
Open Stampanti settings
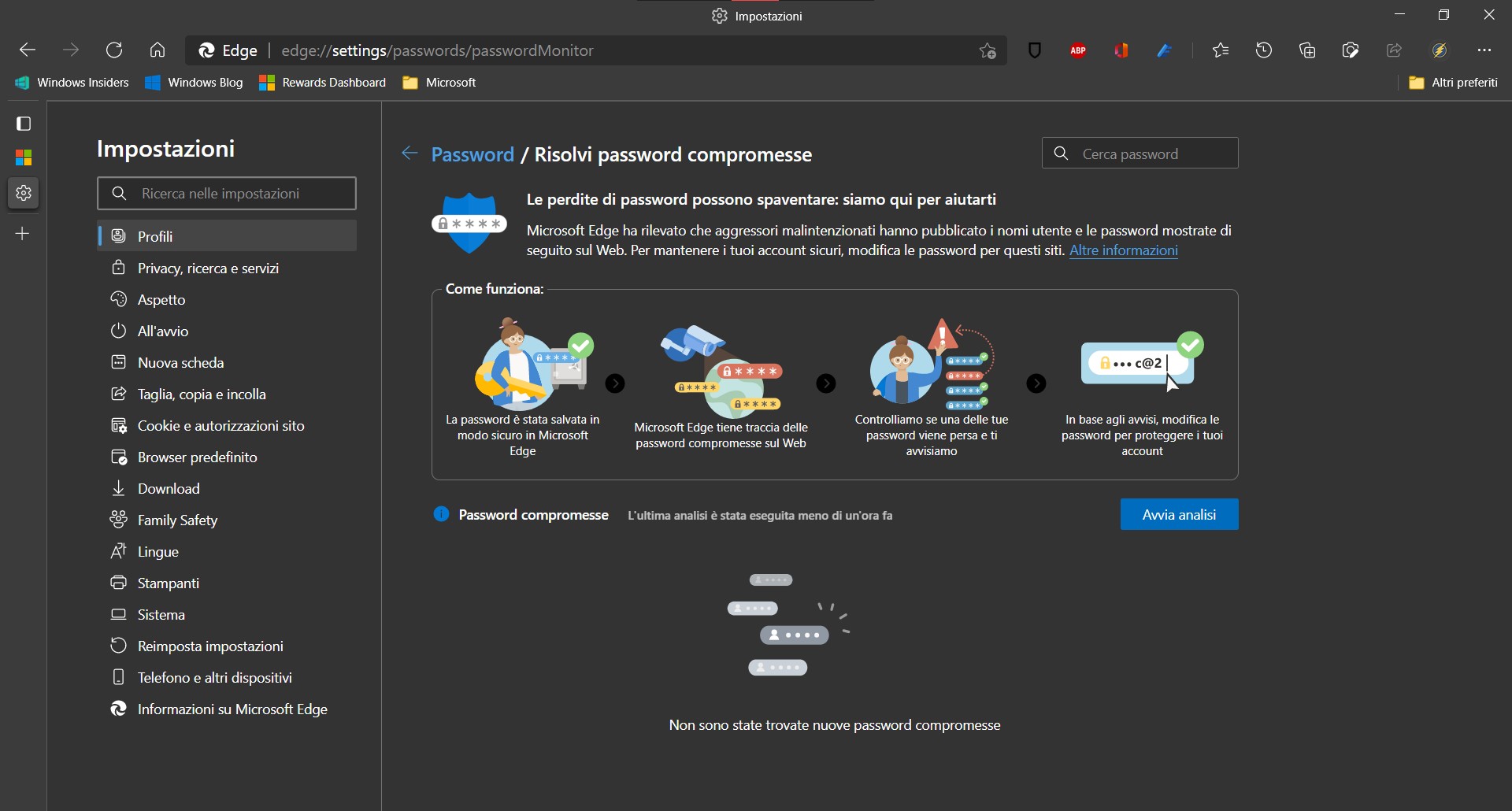point(227,583)
